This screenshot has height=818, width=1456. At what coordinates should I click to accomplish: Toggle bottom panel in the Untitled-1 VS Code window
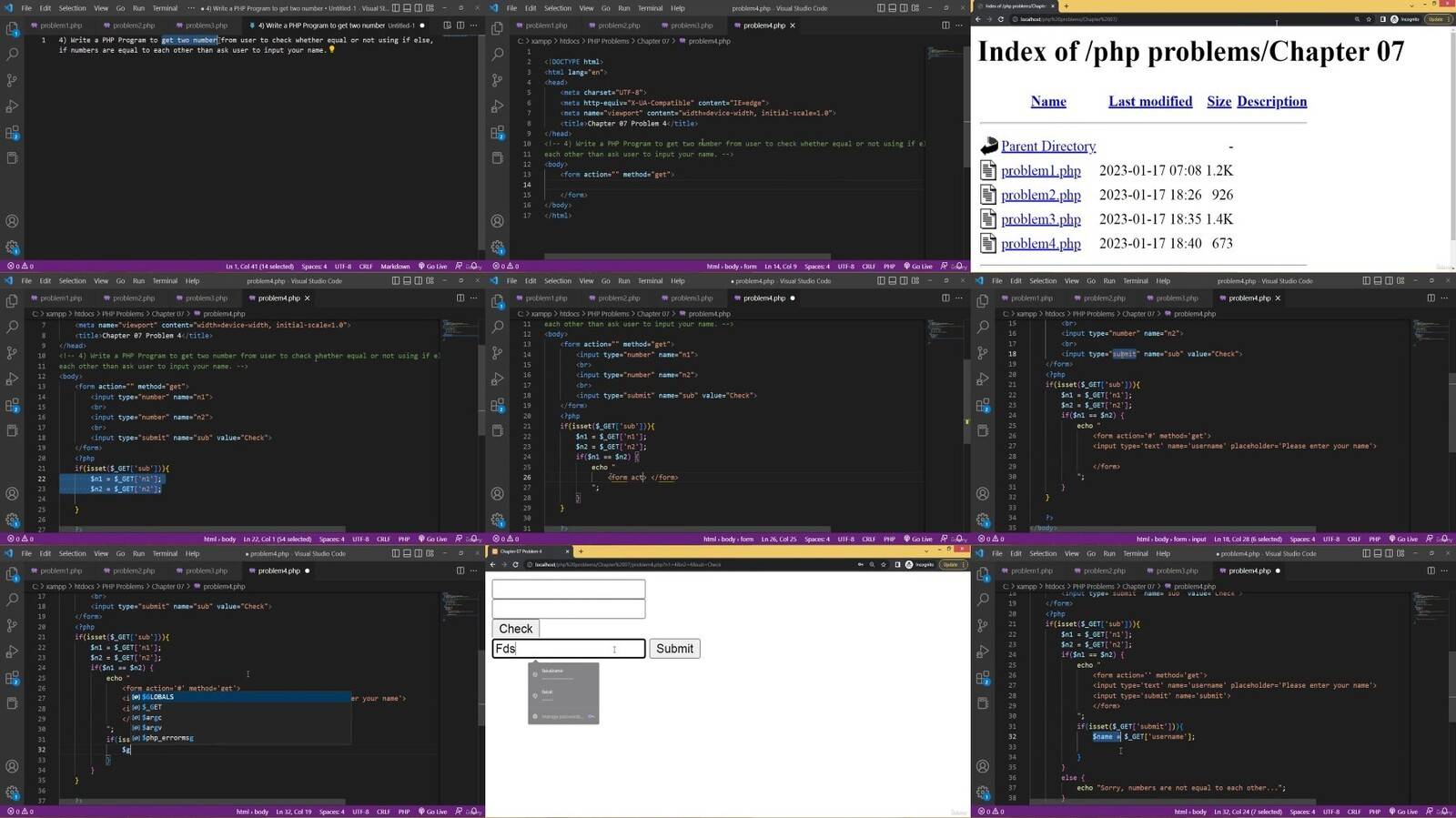[407, 8]
